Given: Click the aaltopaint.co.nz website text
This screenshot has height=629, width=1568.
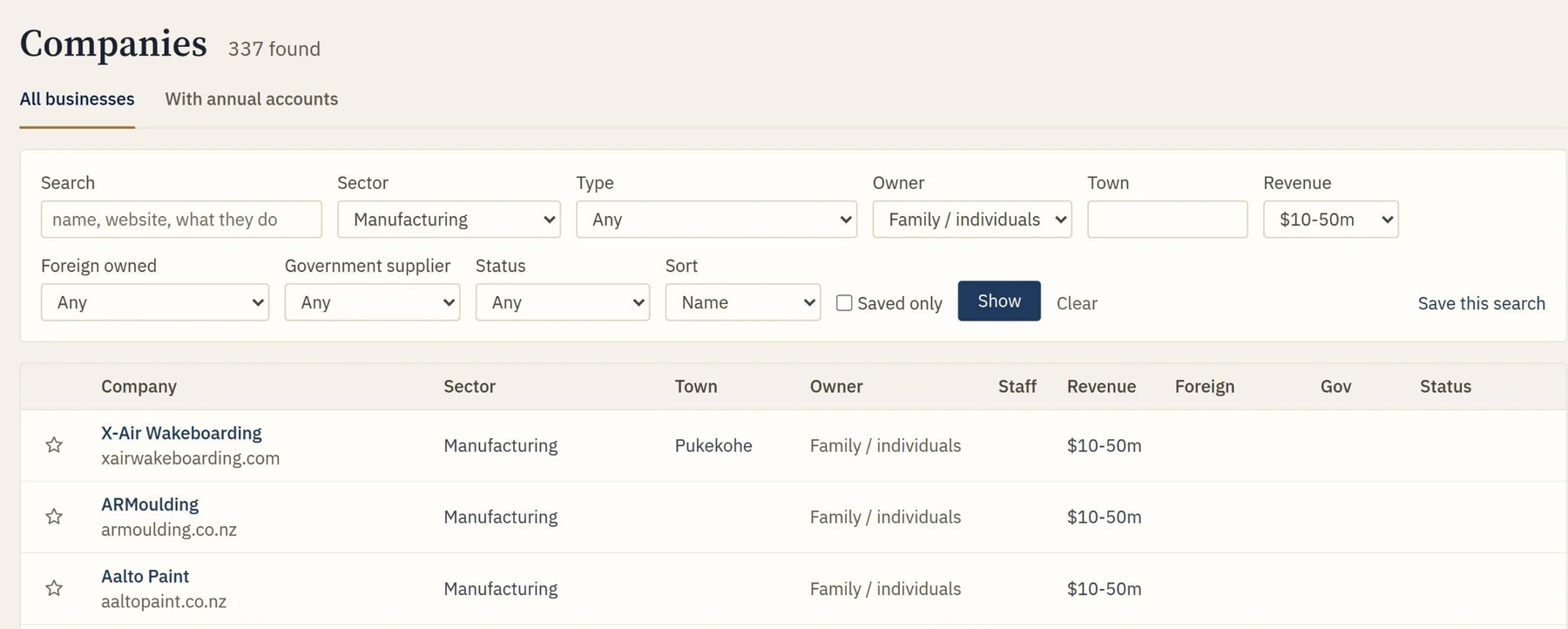Looking at the screenshot, I should click(164, 602).
